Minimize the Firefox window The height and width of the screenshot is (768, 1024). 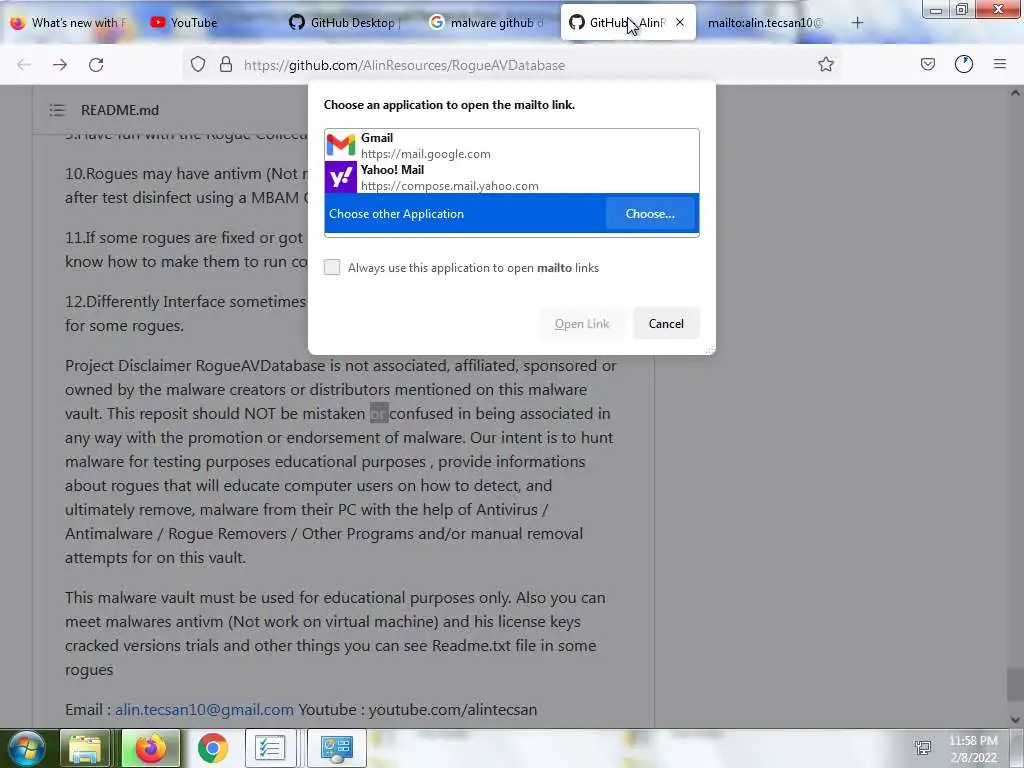coord(936,9)
